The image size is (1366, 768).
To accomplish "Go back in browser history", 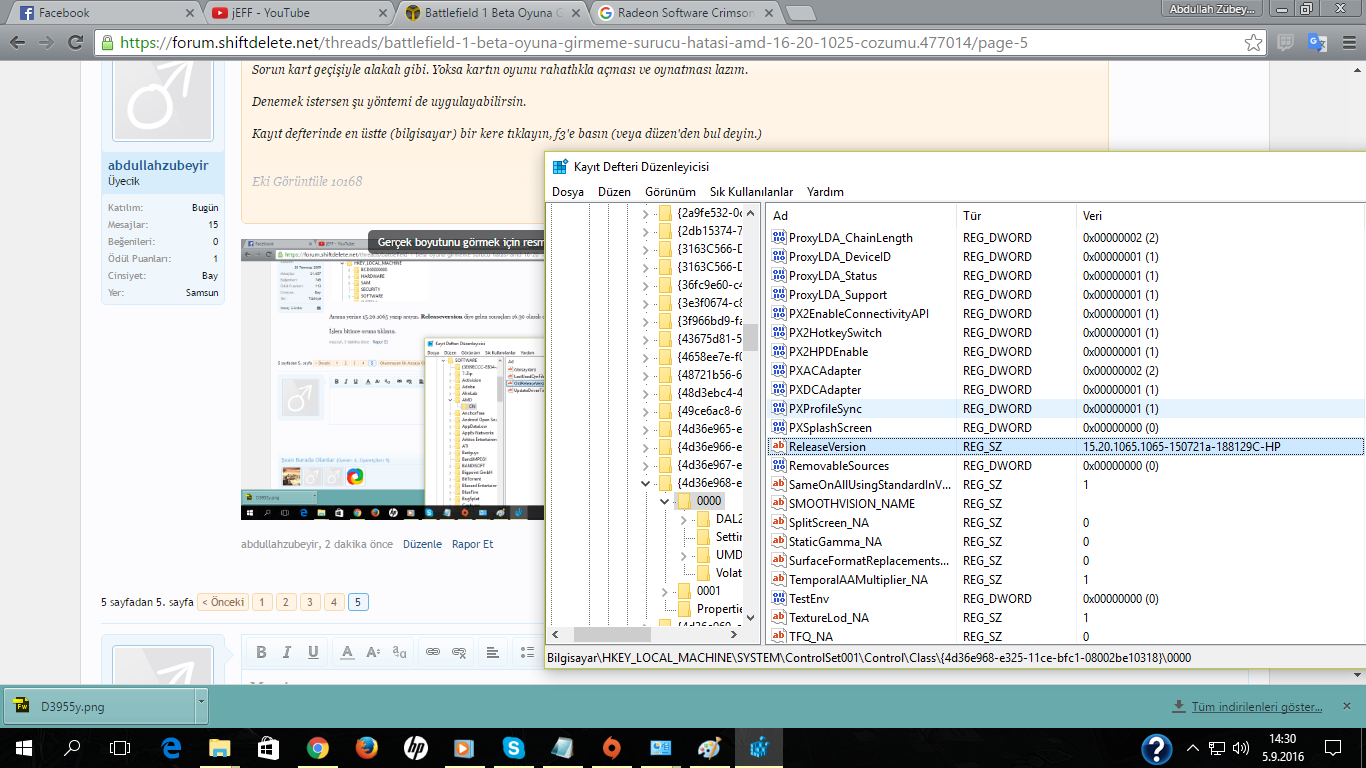I will tap(17, 43).
